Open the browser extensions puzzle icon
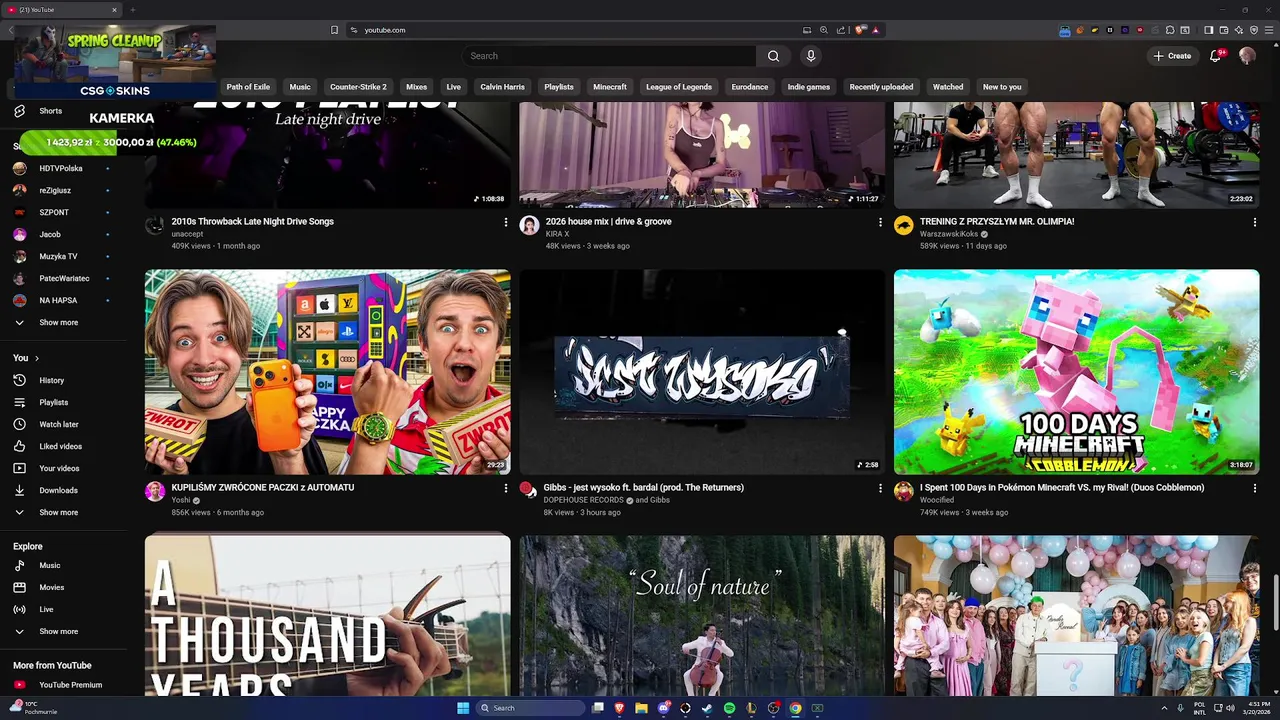 tap(1170, 30)
